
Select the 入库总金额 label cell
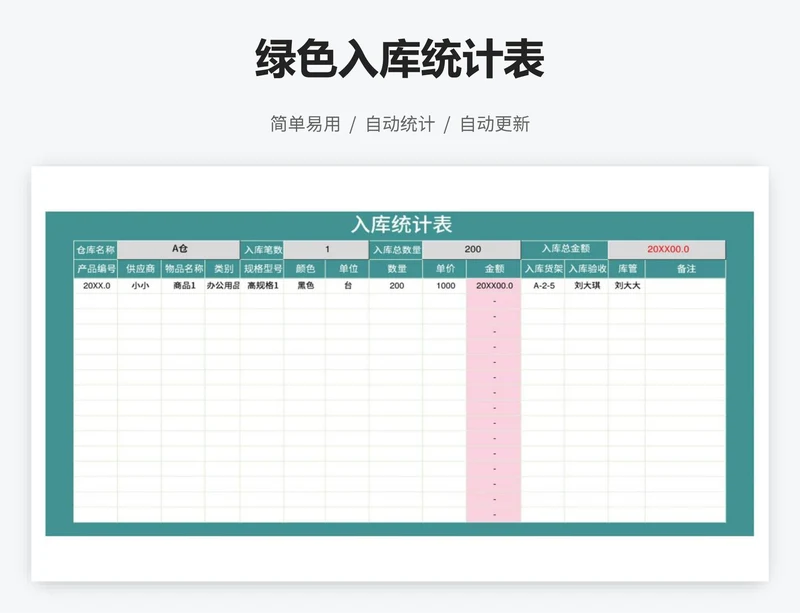point(565,249)
